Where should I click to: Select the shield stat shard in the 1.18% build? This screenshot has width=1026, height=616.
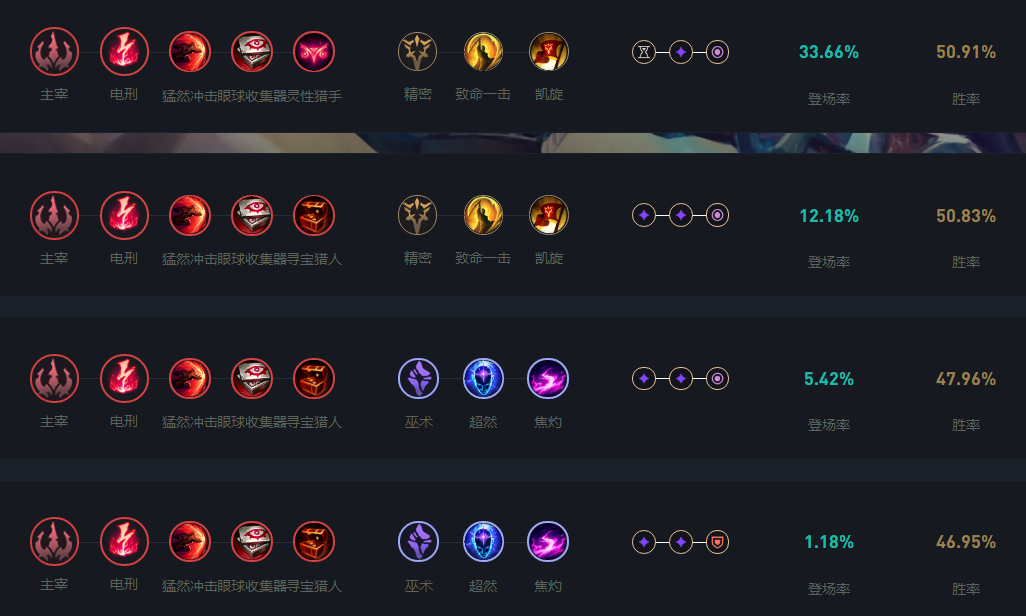coord(717,542)
